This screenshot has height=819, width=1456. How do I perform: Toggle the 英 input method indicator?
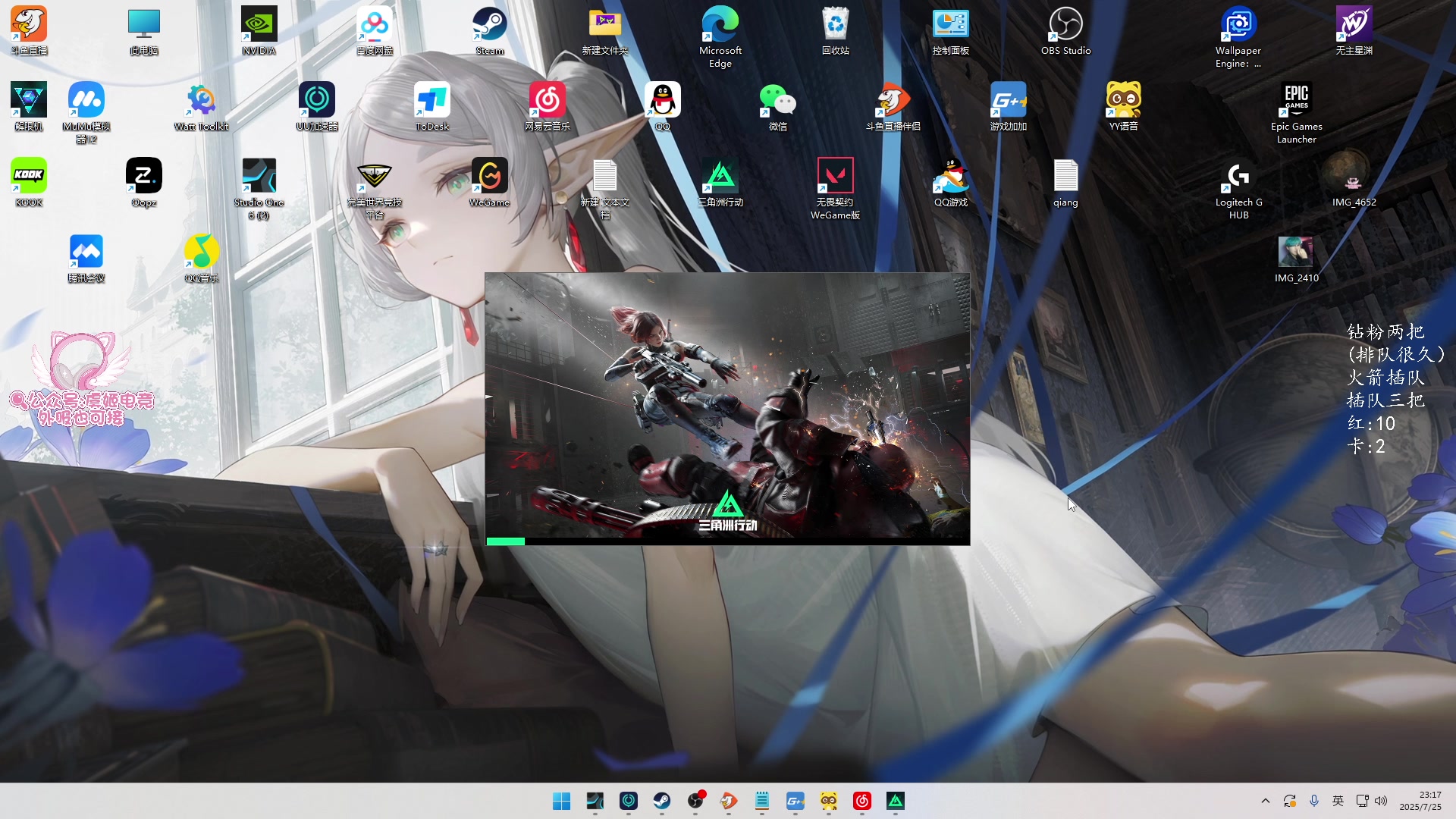pyautogui.click(x=1338, y=801)
